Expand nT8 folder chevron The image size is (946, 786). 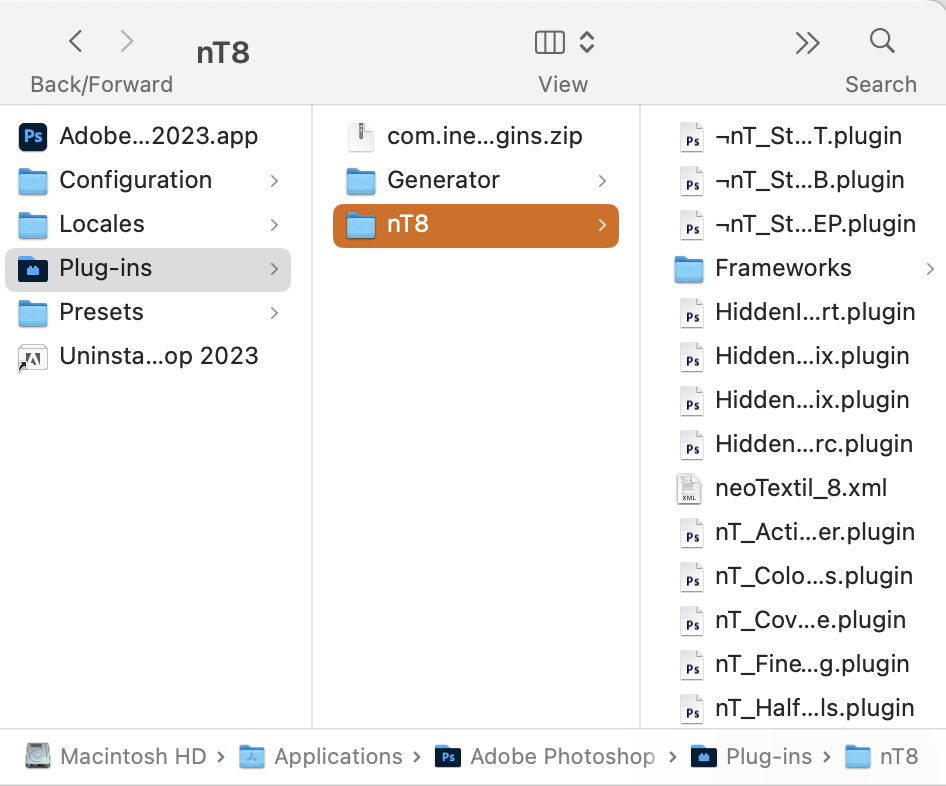pyautogui.click(x=602, y=225)
